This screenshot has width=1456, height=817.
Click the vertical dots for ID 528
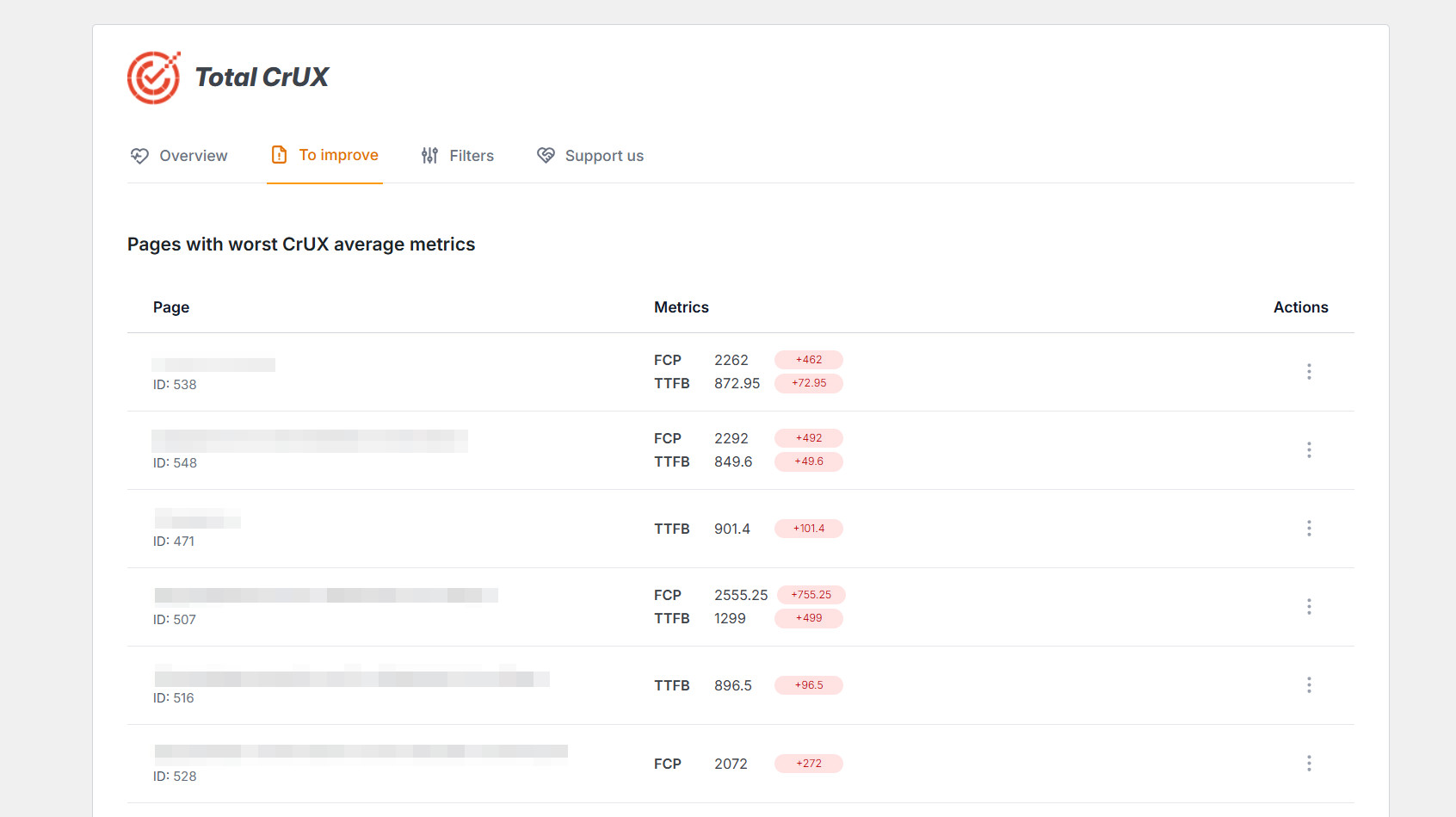click(x=1309, y=764)
